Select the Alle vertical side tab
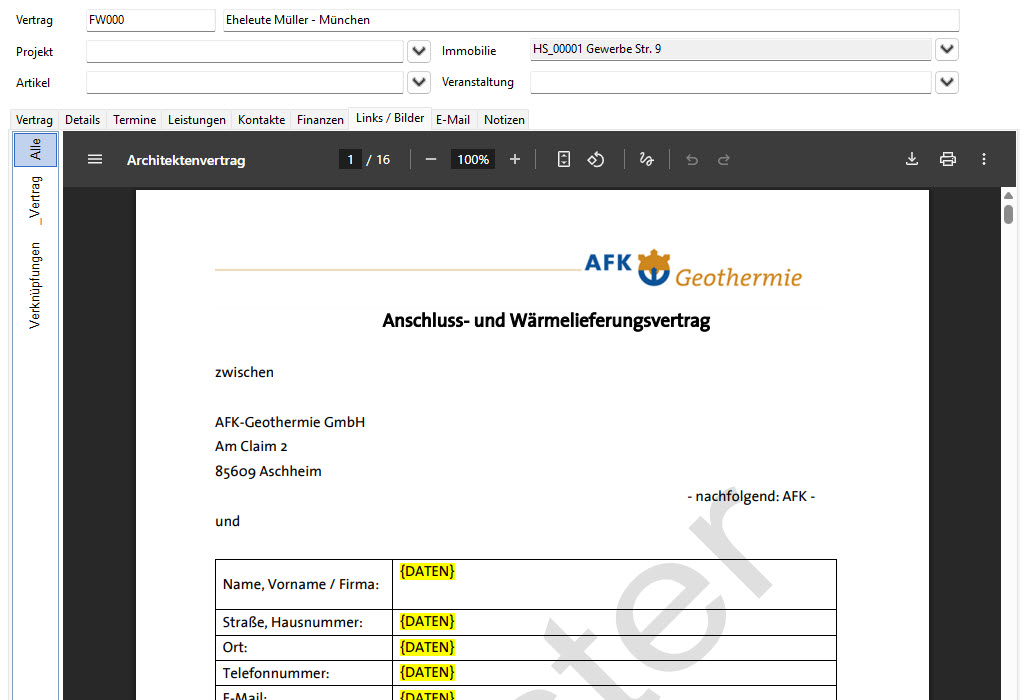The image size is (1023, 700). [x=36, y=150]
